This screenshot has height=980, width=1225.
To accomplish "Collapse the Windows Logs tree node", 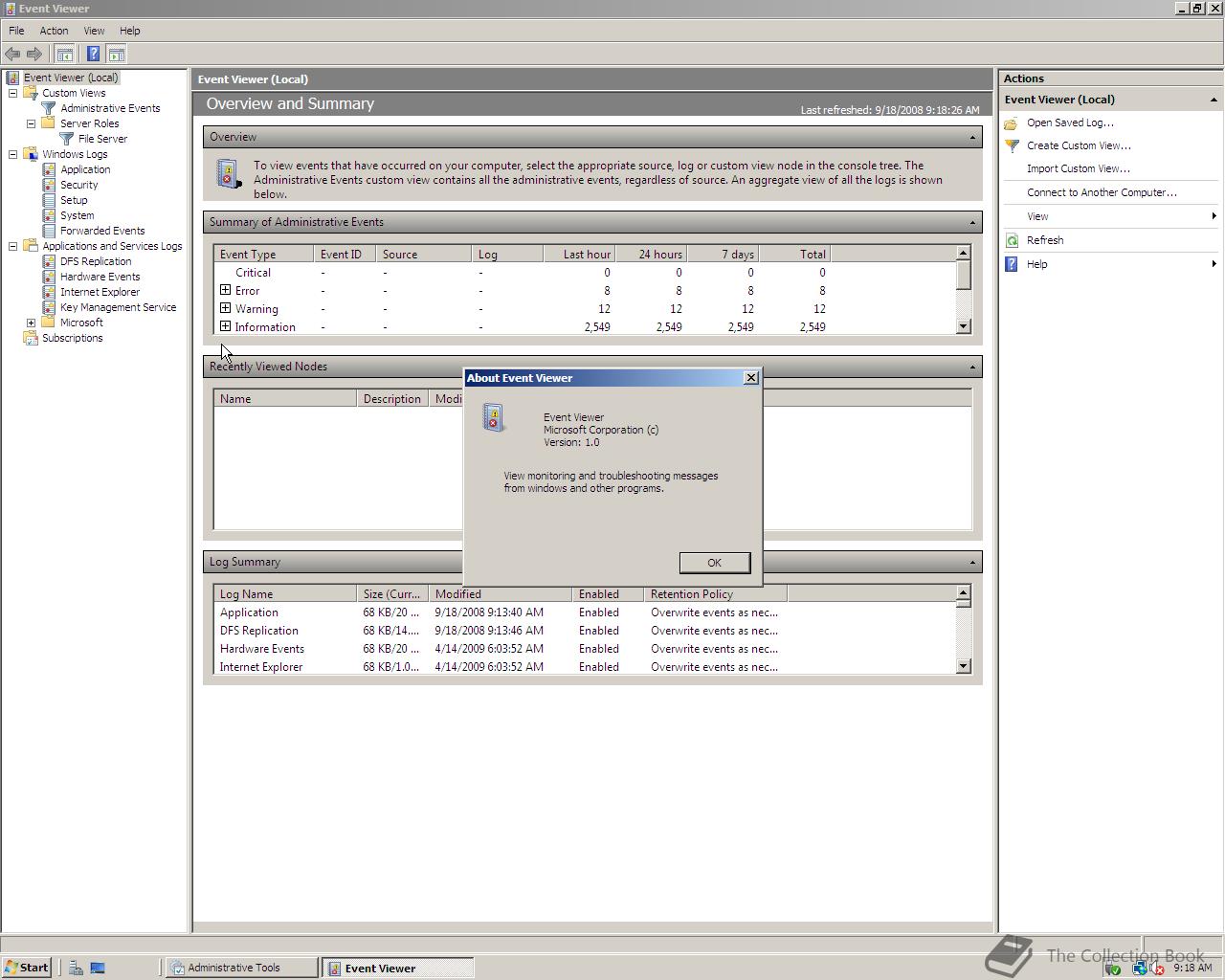I will tap(13, 154).
